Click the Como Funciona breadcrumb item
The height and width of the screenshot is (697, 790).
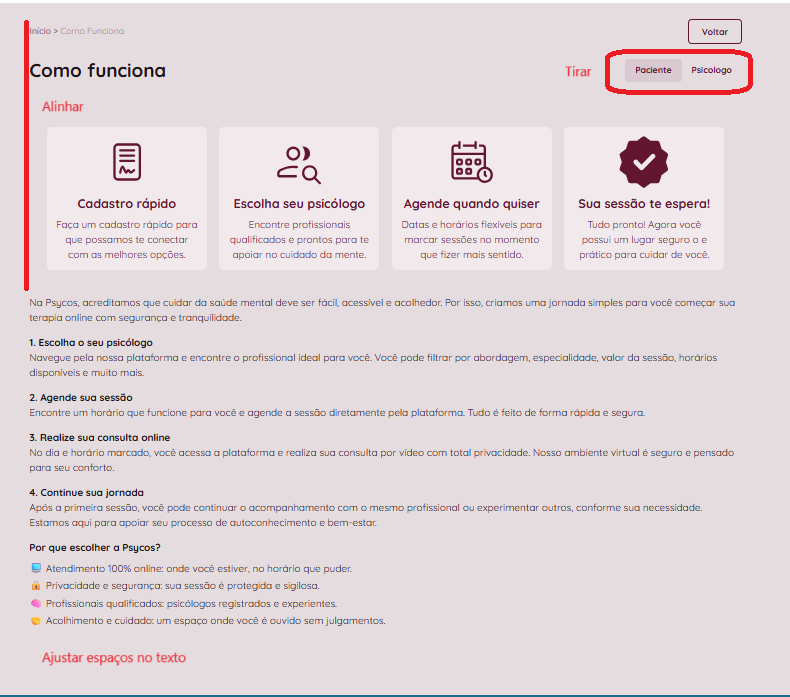point(93,31)
